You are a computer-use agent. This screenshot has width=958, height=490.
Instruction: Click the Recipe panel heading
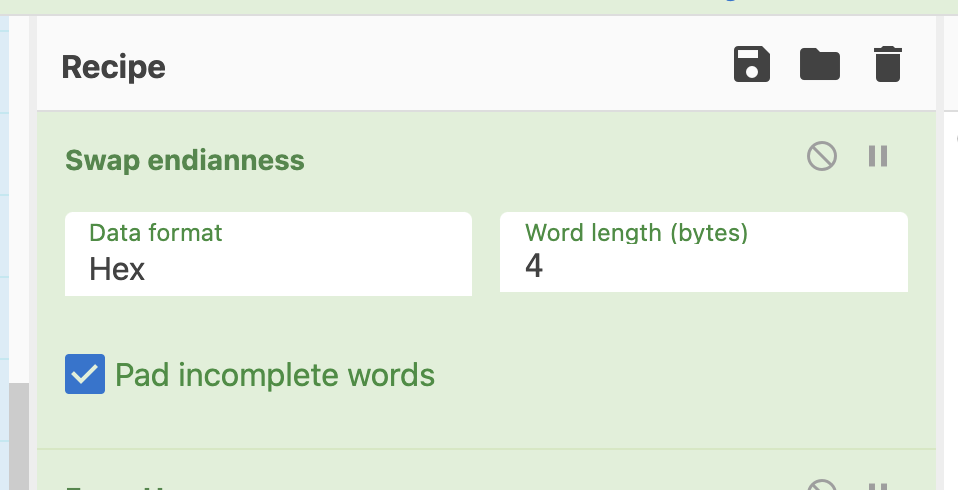[113, 67]
